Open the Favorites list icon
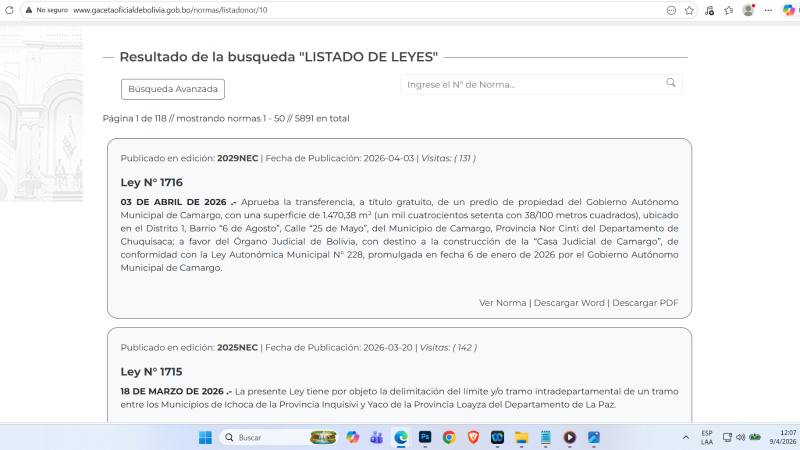The image size is (800, 450). (x=729, y=10)
